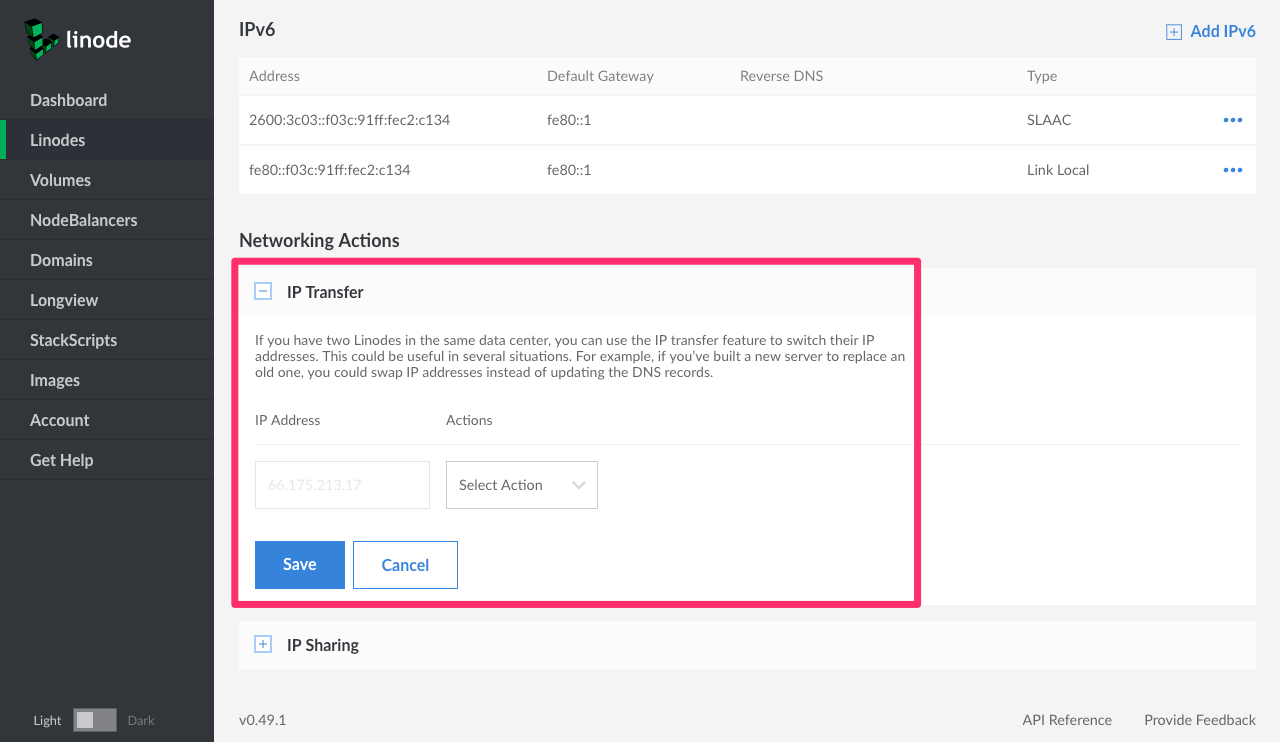
Task: Expand IP Sharing using plus icon
Action: [x=263, y=645]
